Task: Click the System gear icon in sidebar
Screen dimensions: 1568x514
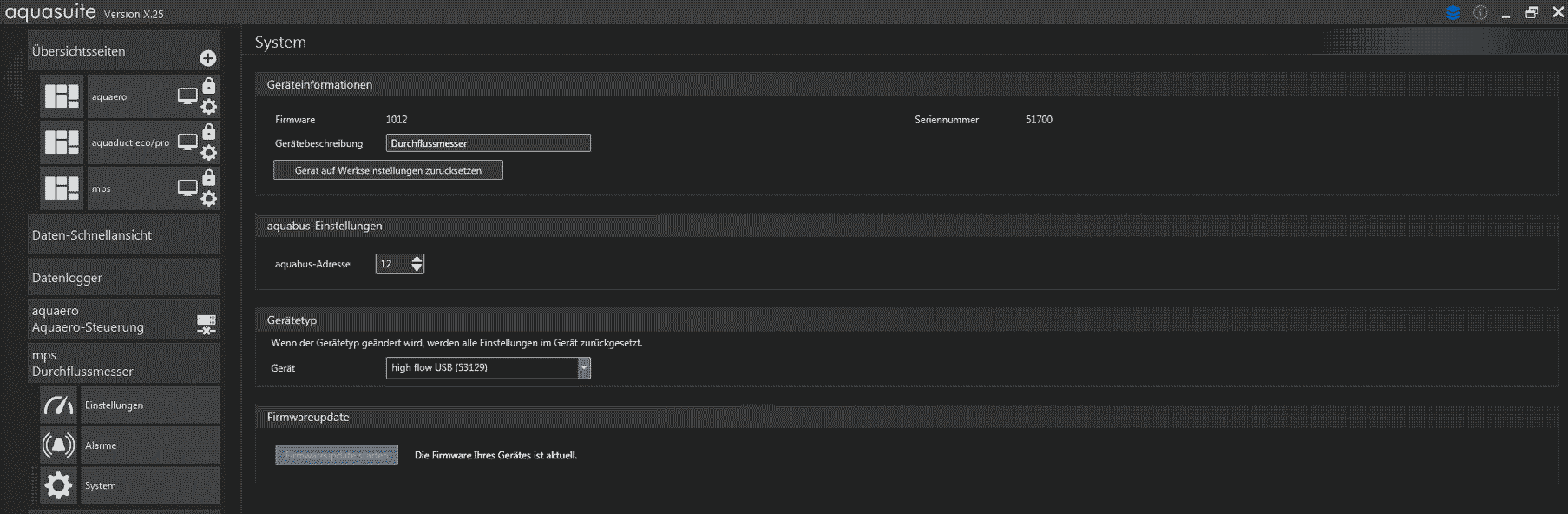Action: coord(58,485)
